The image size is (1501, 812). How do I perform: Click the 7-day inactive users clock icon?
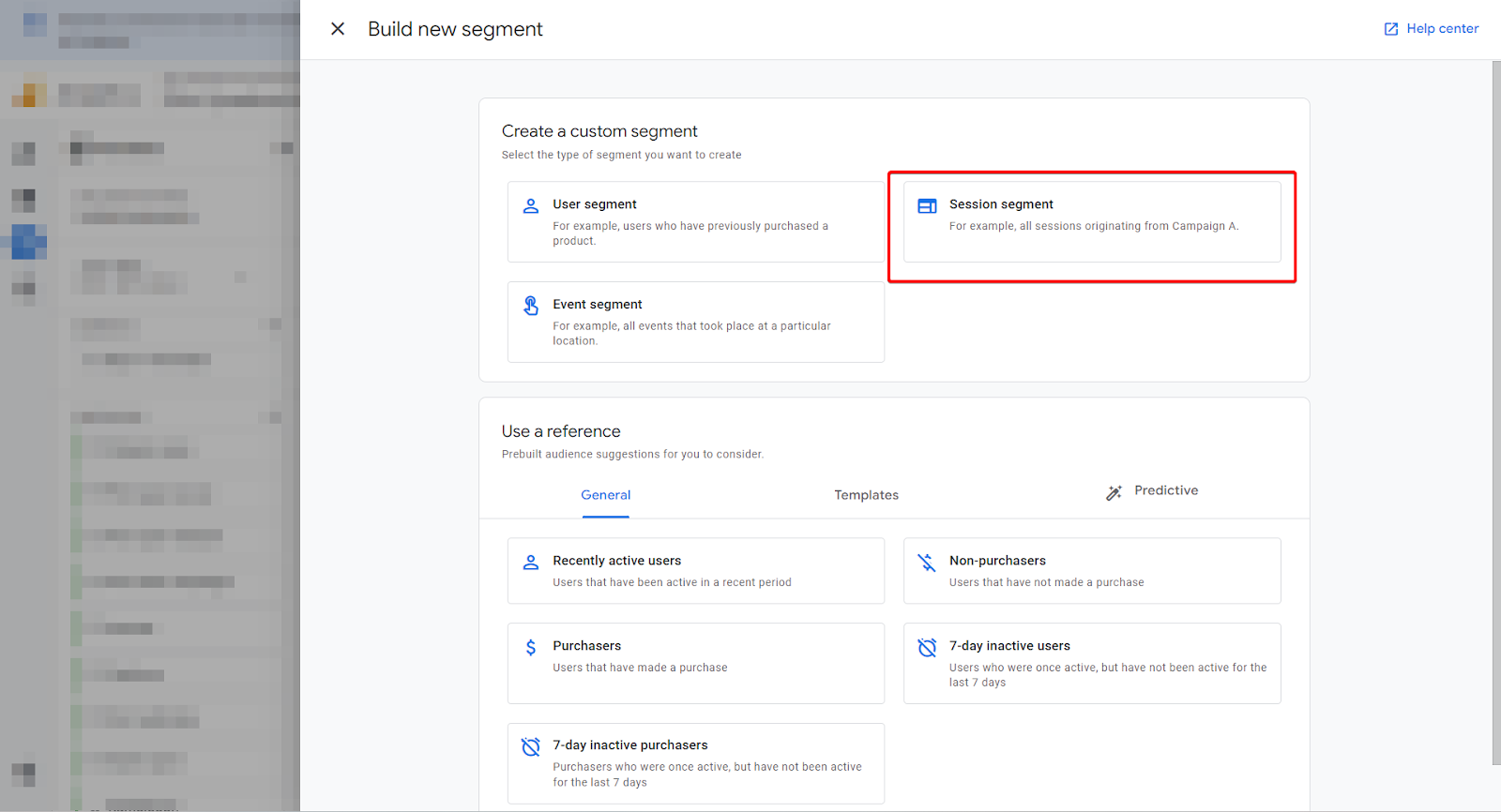927,647
